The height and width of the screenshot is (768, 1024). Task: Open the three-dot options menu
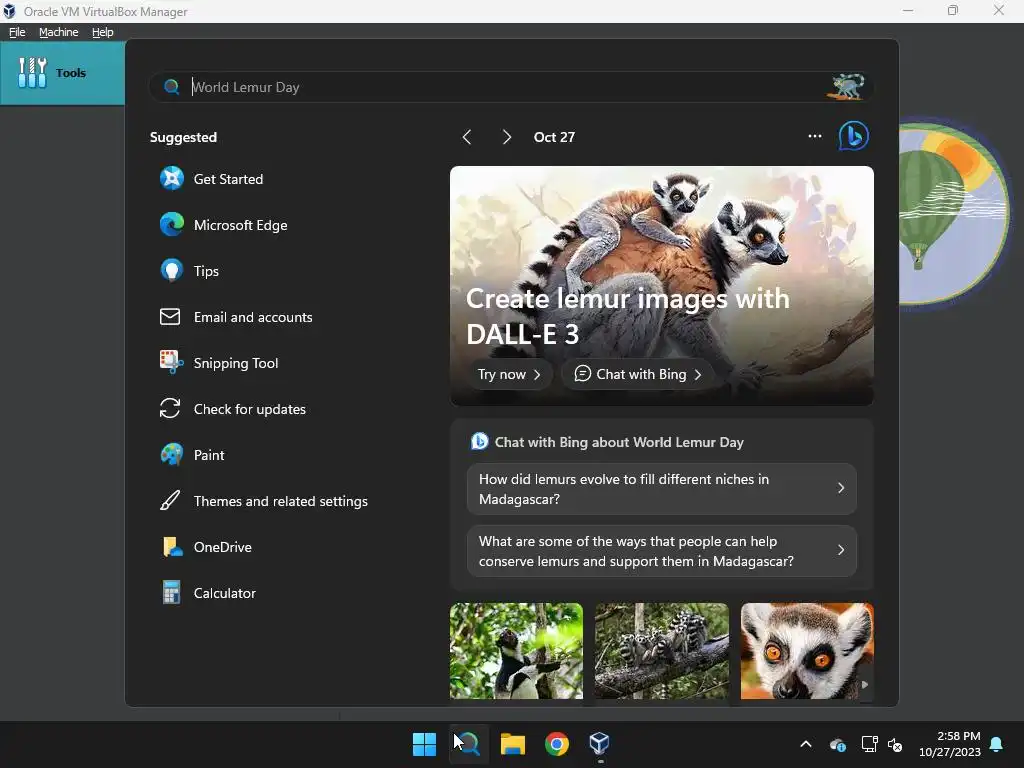pyautogui.click(x=814, y=136)
